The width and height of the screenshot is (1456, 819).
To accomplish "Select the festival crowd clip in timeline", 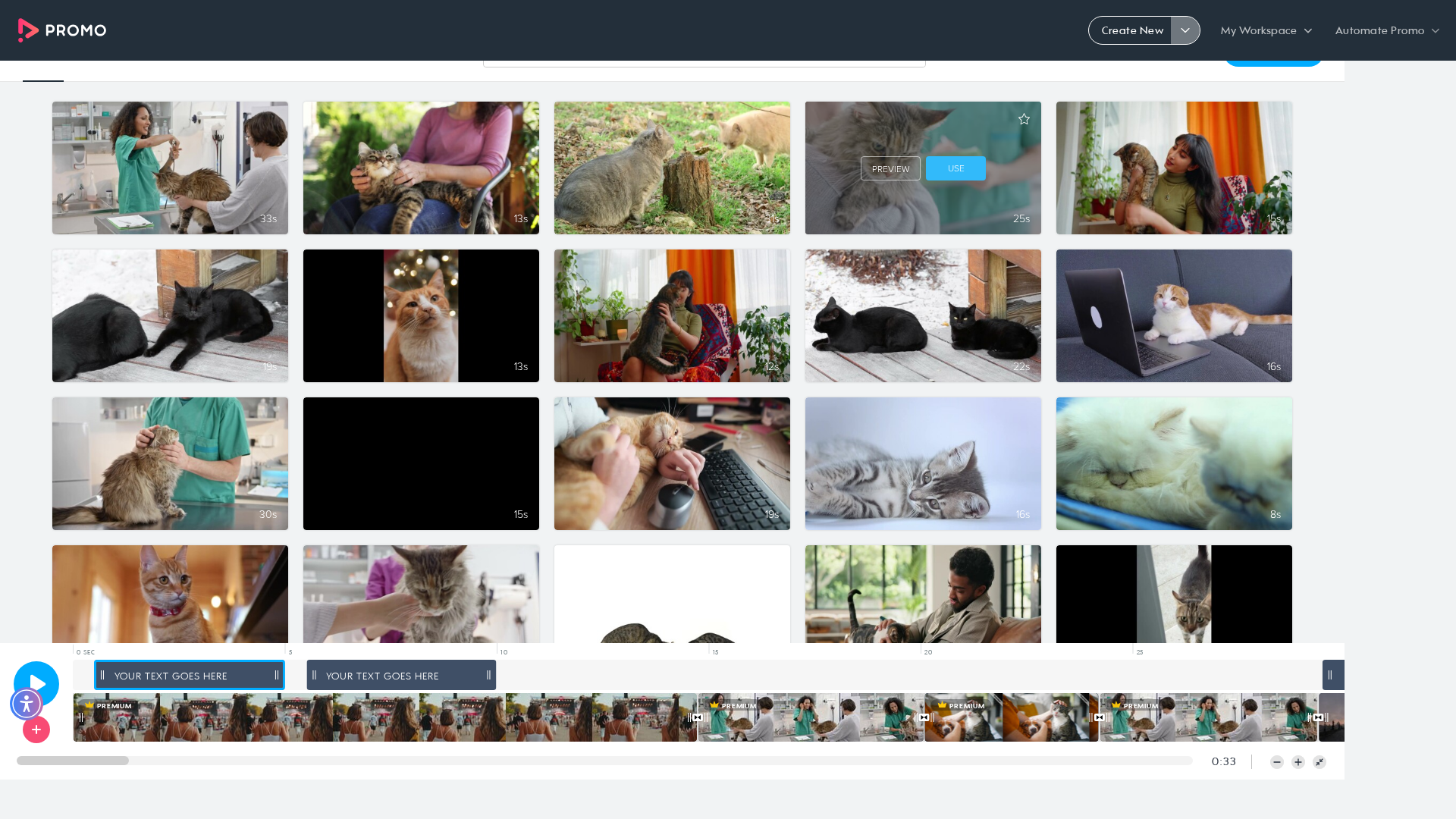I will (385, 717).
